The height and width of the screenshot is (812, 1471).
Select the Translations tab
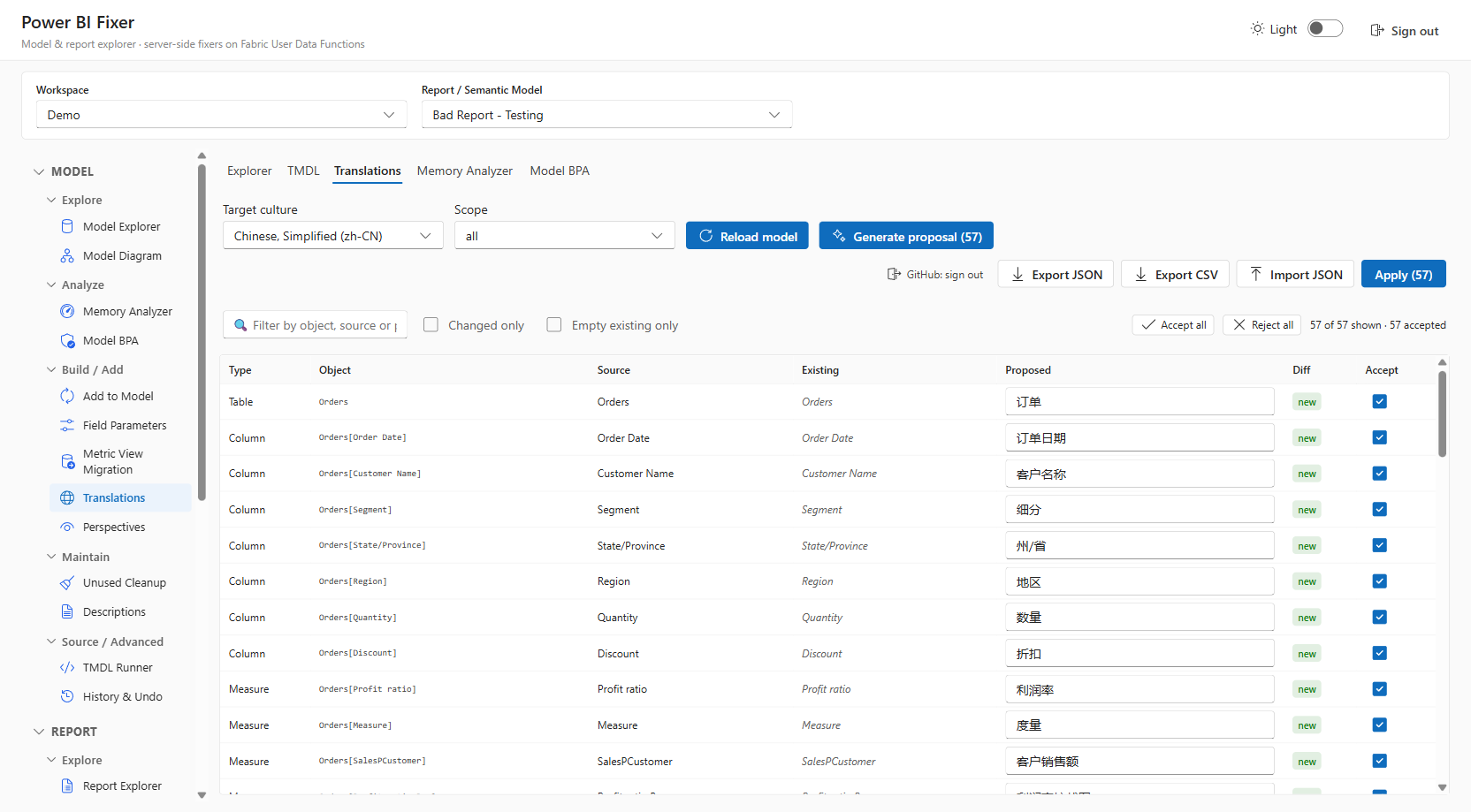[367, 171]
